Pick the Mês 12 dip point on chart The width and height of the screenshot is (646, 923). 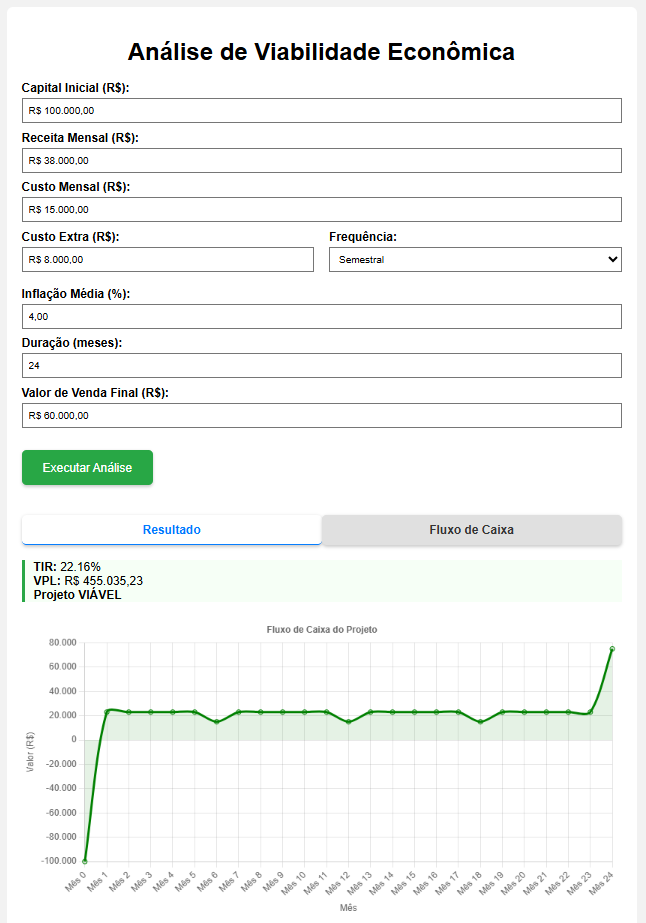coord(348,722)
